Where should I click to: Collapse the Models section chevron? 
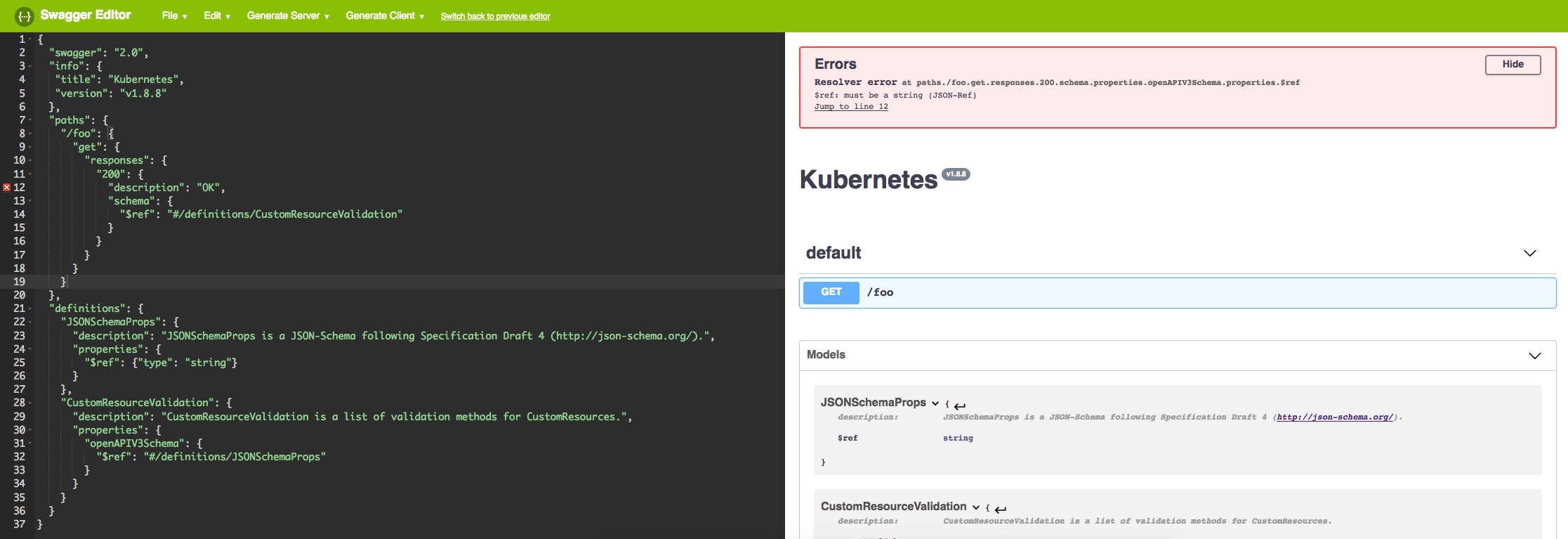[x=1535, y=356]
